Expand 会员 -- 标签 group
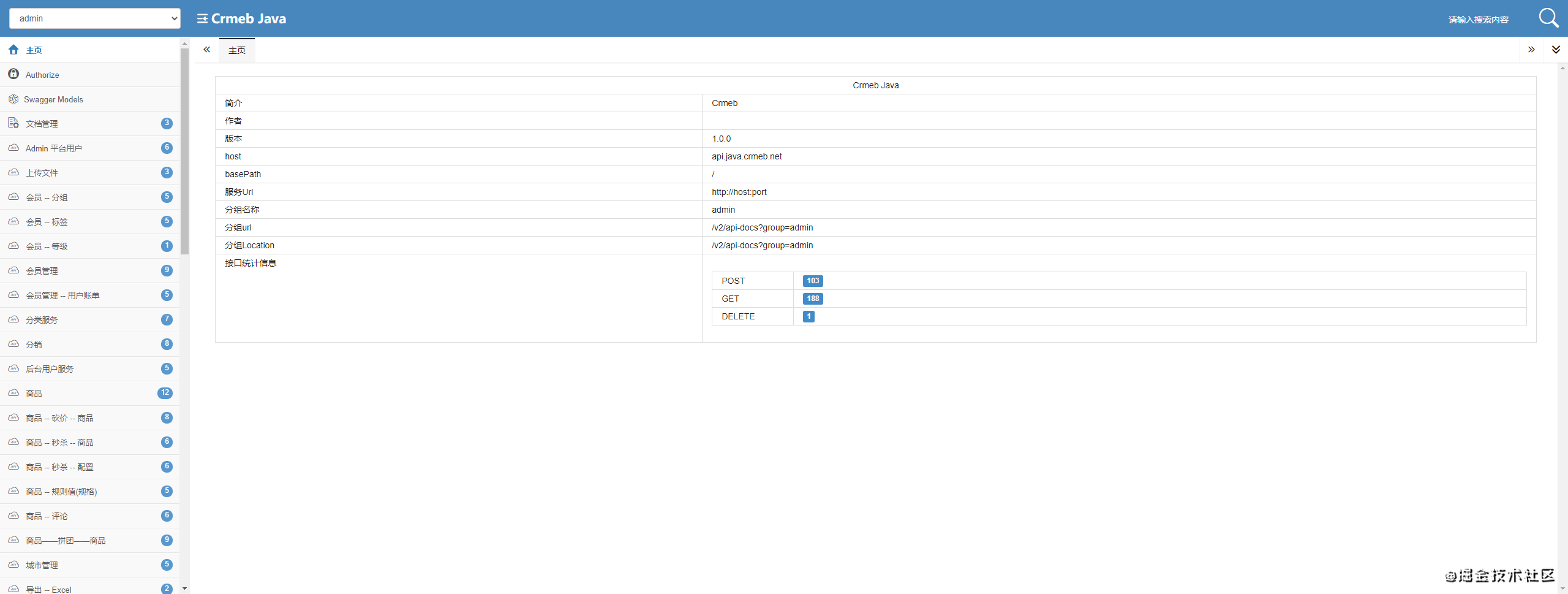Image resolution: width=1568 pixels, height=594 pixels. pyautogui.click(x=90, y=222)
